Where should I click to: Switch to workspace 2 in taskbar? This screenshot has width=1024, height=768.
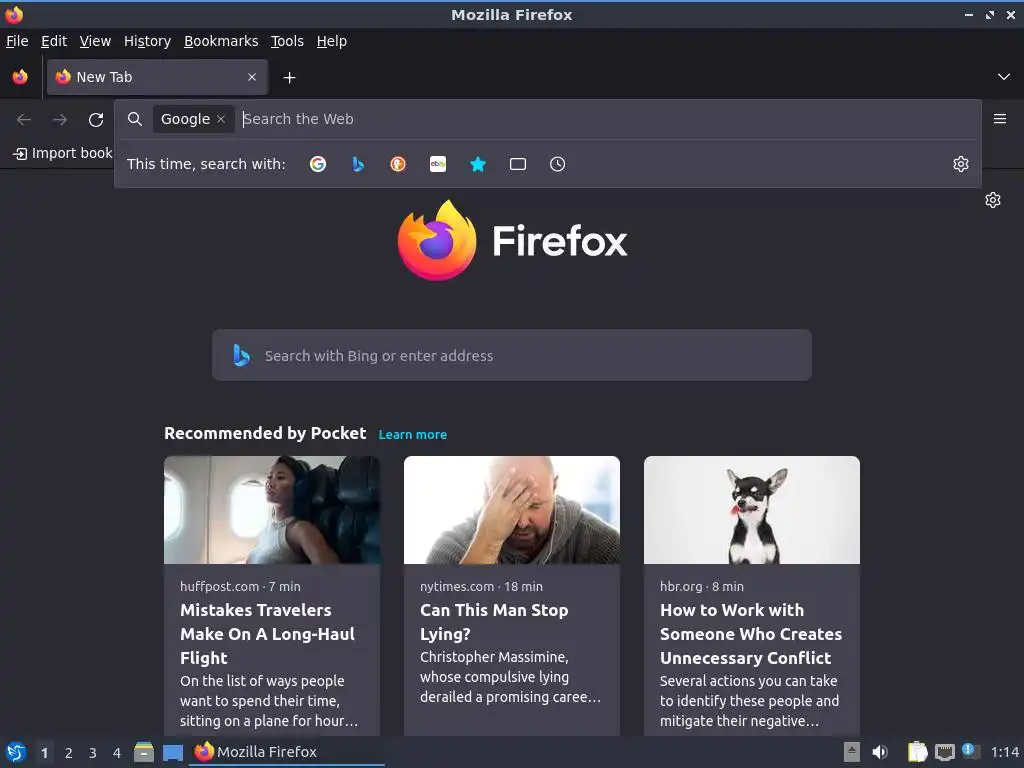click(69, 753)
